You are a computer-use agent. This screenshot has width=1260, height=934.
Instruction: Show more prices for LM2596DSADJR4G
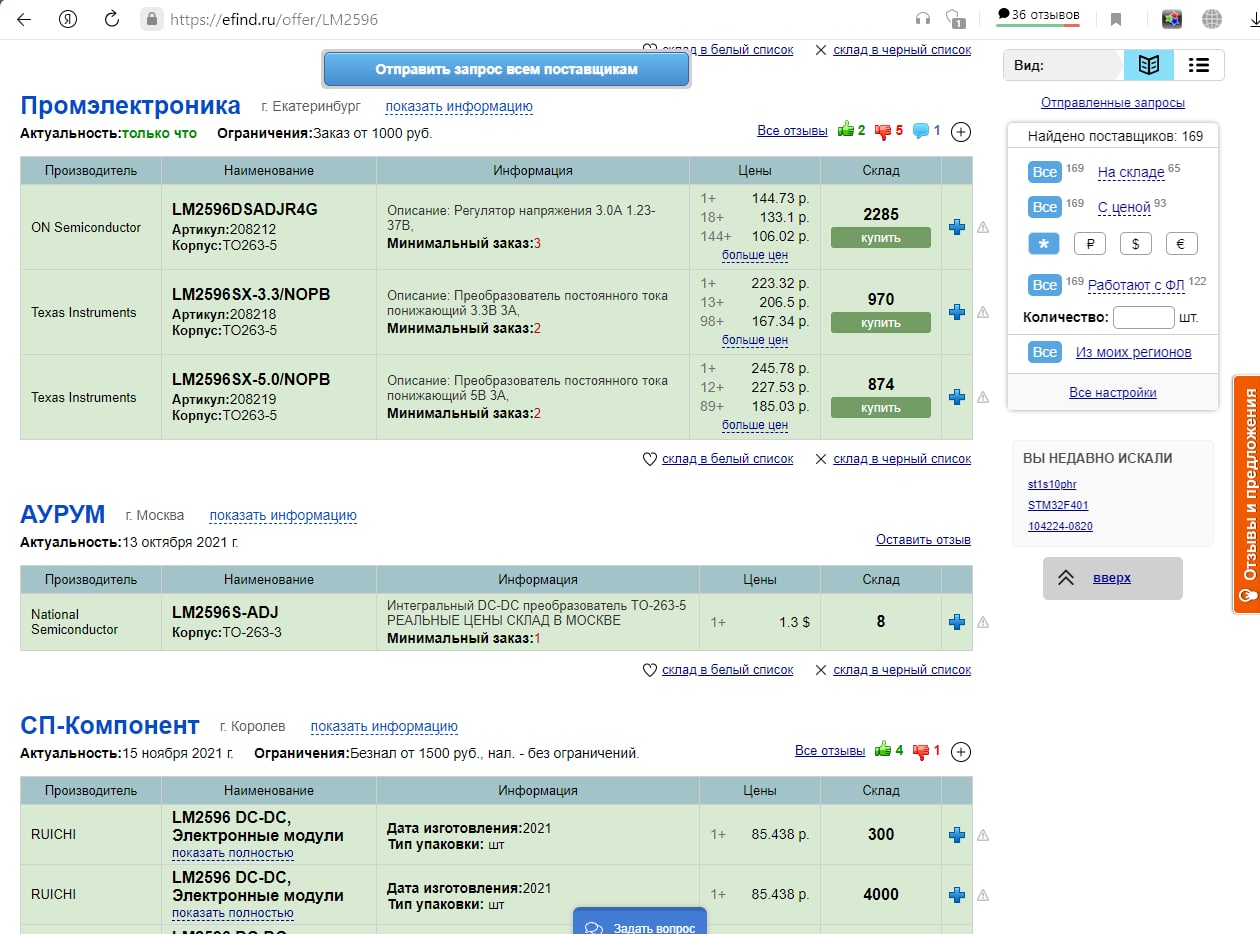click(x=755, y=255)
